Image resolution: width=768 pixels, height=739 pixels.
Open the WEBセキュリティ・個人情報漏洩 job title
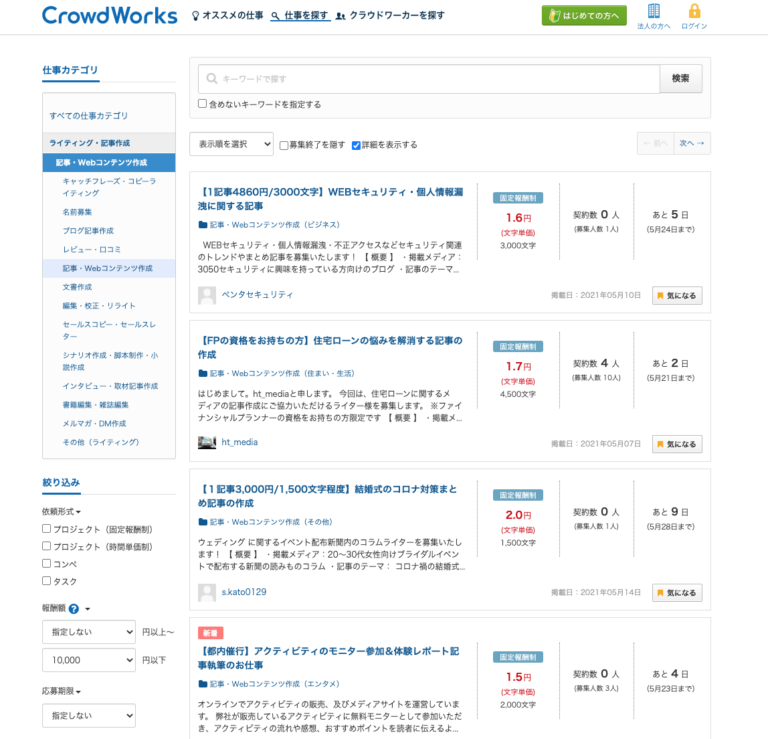[x=331, y=199]
